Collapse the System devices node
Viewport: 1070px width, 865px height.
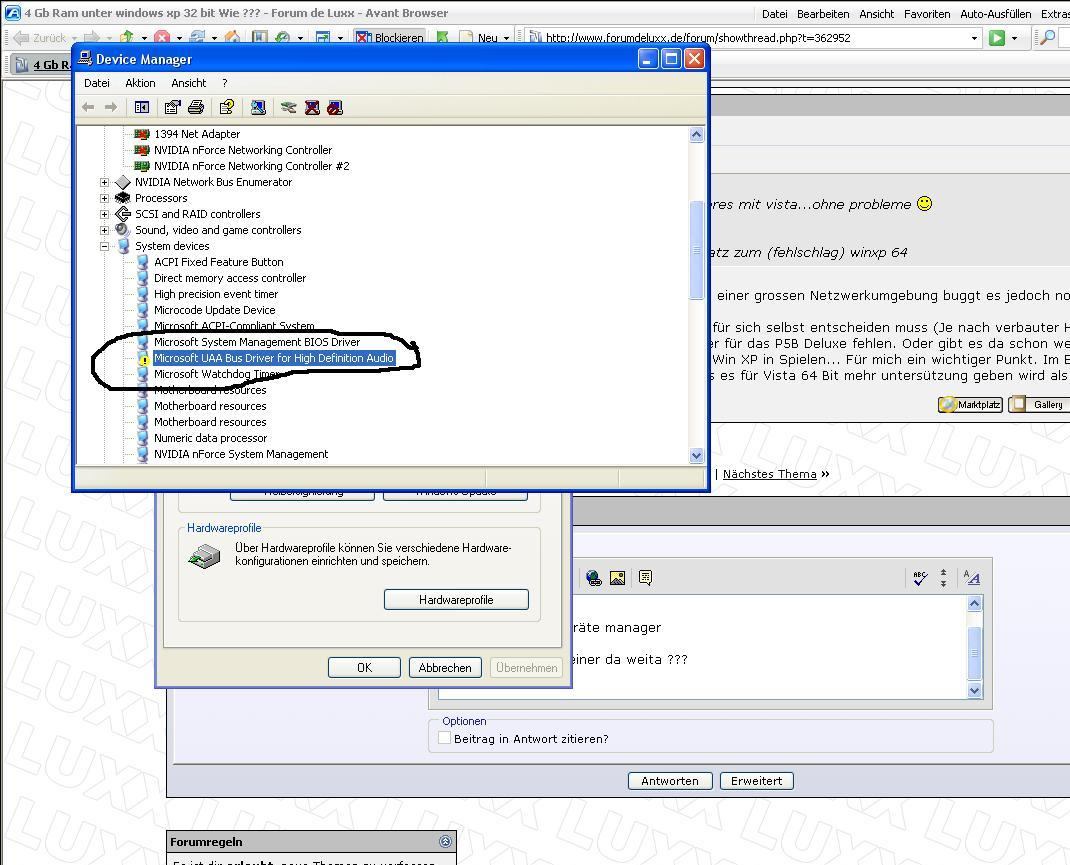click(104, 246)
